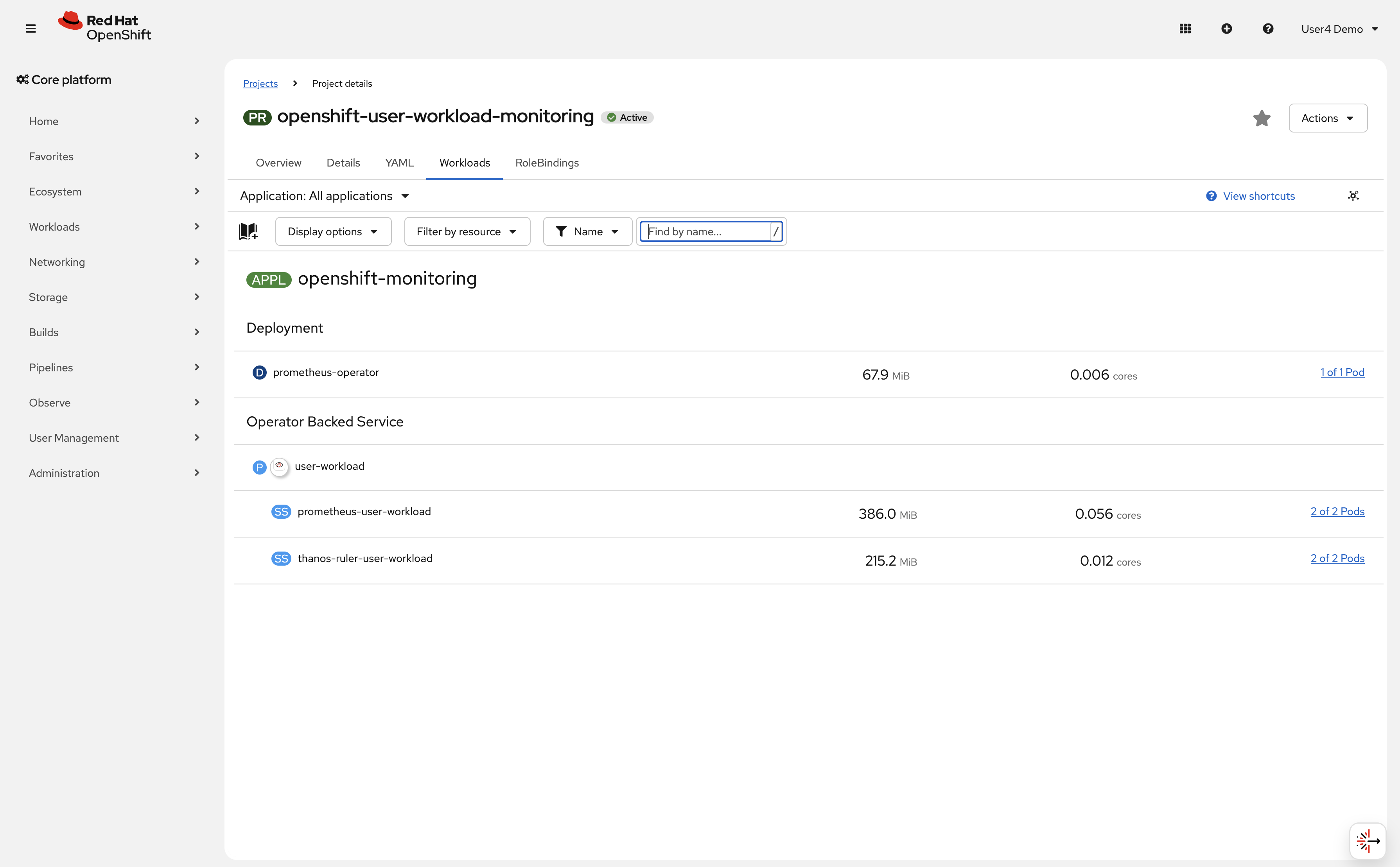This screenshot has height=867, width=1400.
Task: Click the OpenShift Lightspeed icon
Action: pyautogui.click(x=1367, y=841)
